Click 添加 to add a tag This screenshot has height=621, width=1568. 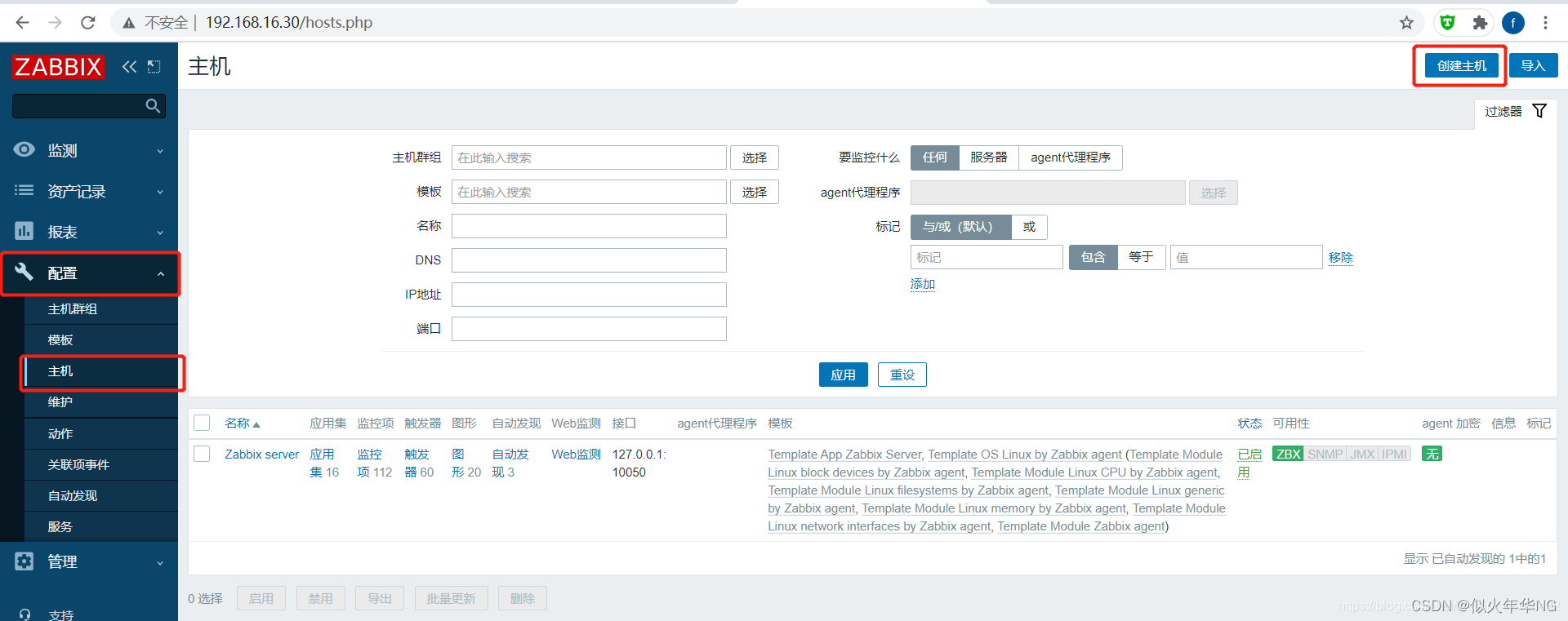coord(923,284)
